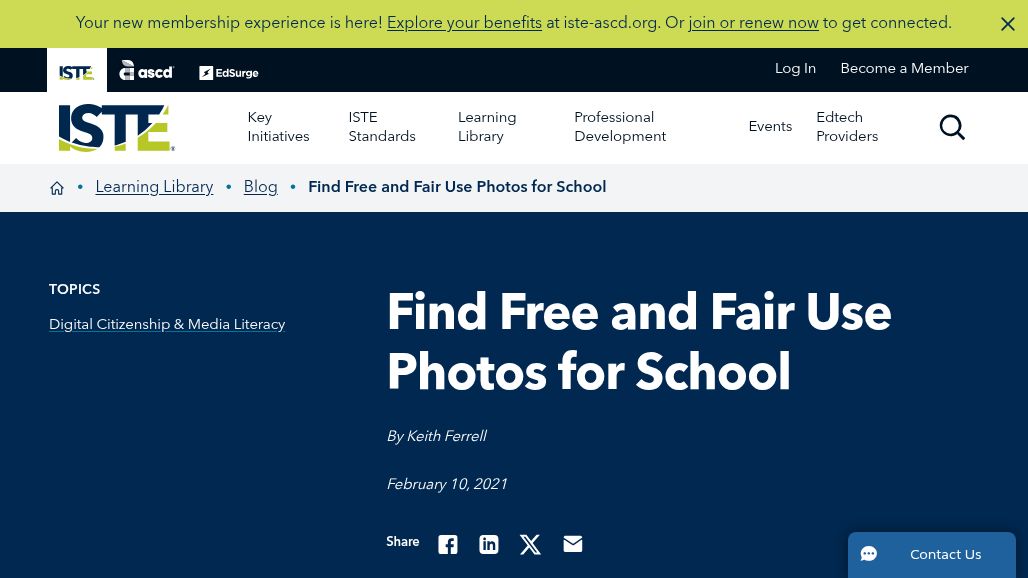Image resolution: width=1028 pixels, height=578 pixels.
Task: Expand the Learning Library navigation menu
Action: click(x=487, y=127)
